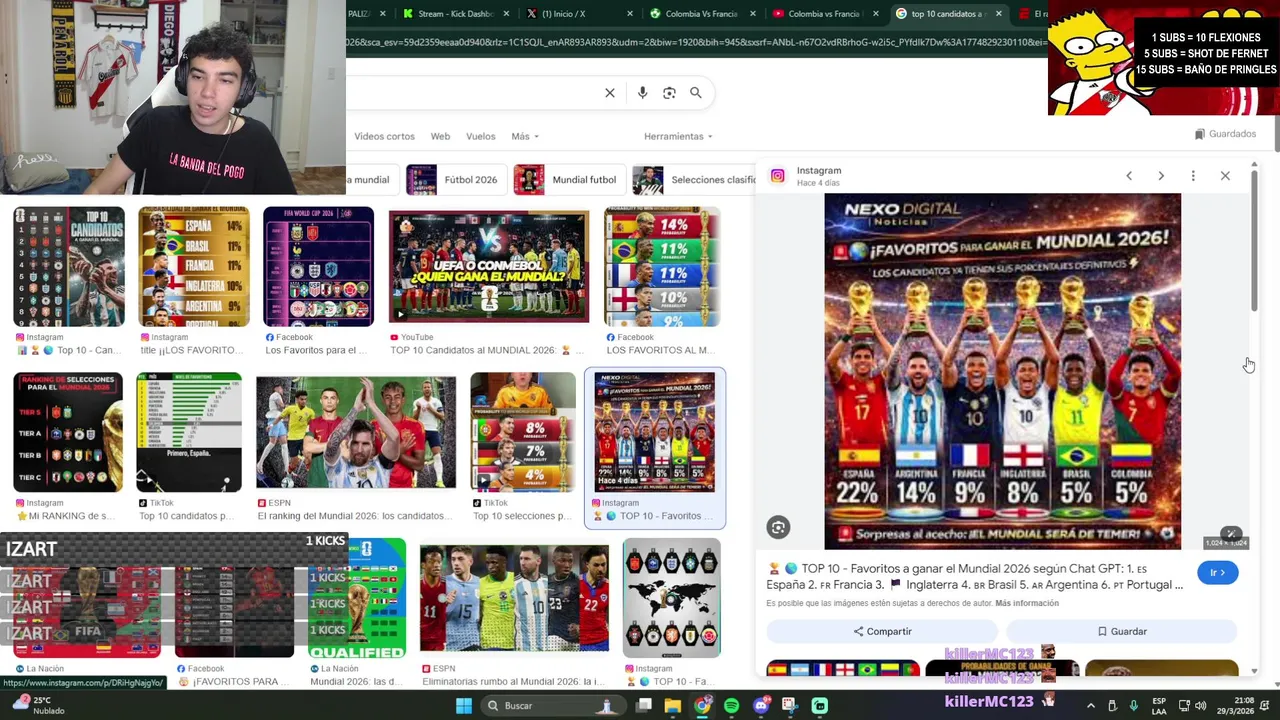Open Task View from the taskbar
1280x720 pixels.
coord(644,706)
